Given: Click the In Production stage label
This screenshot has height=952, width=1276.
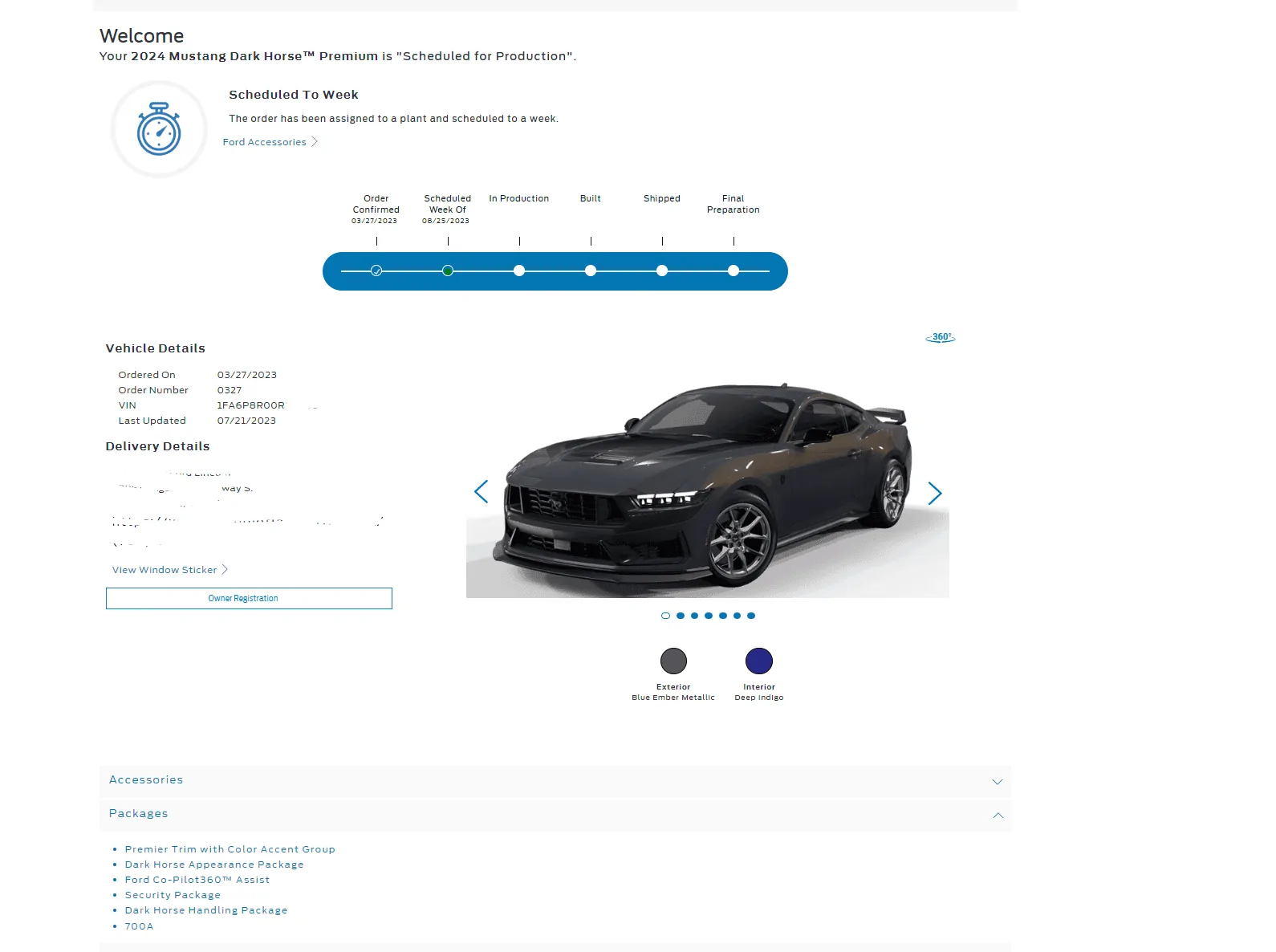Looking at the screenshot, I should 519,198.
